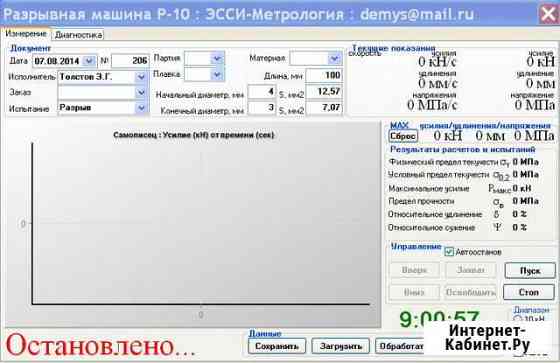Open the Материал dropdown
The width and height of the screenshot is (560, 363).
click(334, 58)
